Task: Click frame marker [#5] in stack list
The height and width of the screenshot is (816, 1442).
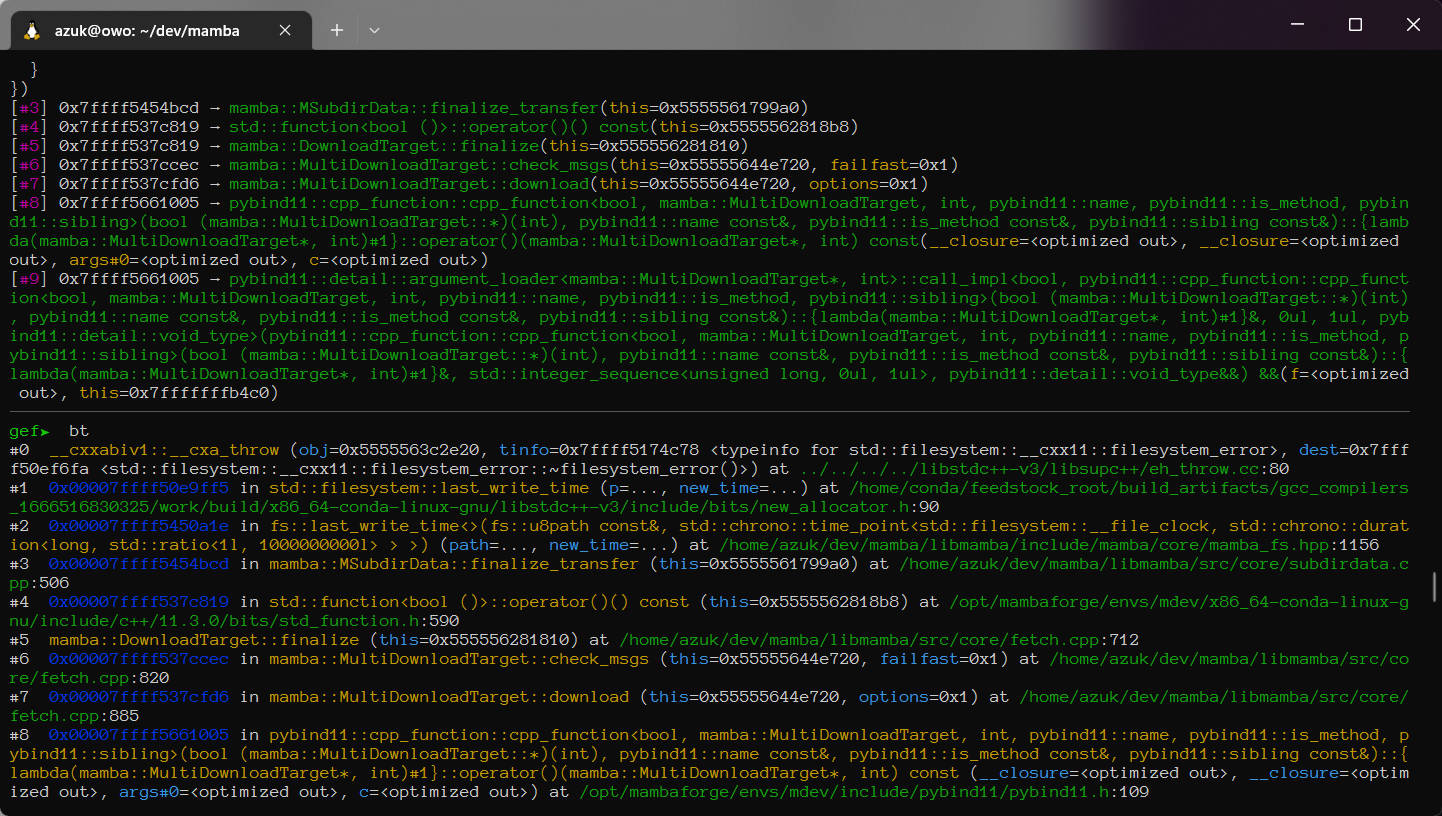Action: coord(29,146)
